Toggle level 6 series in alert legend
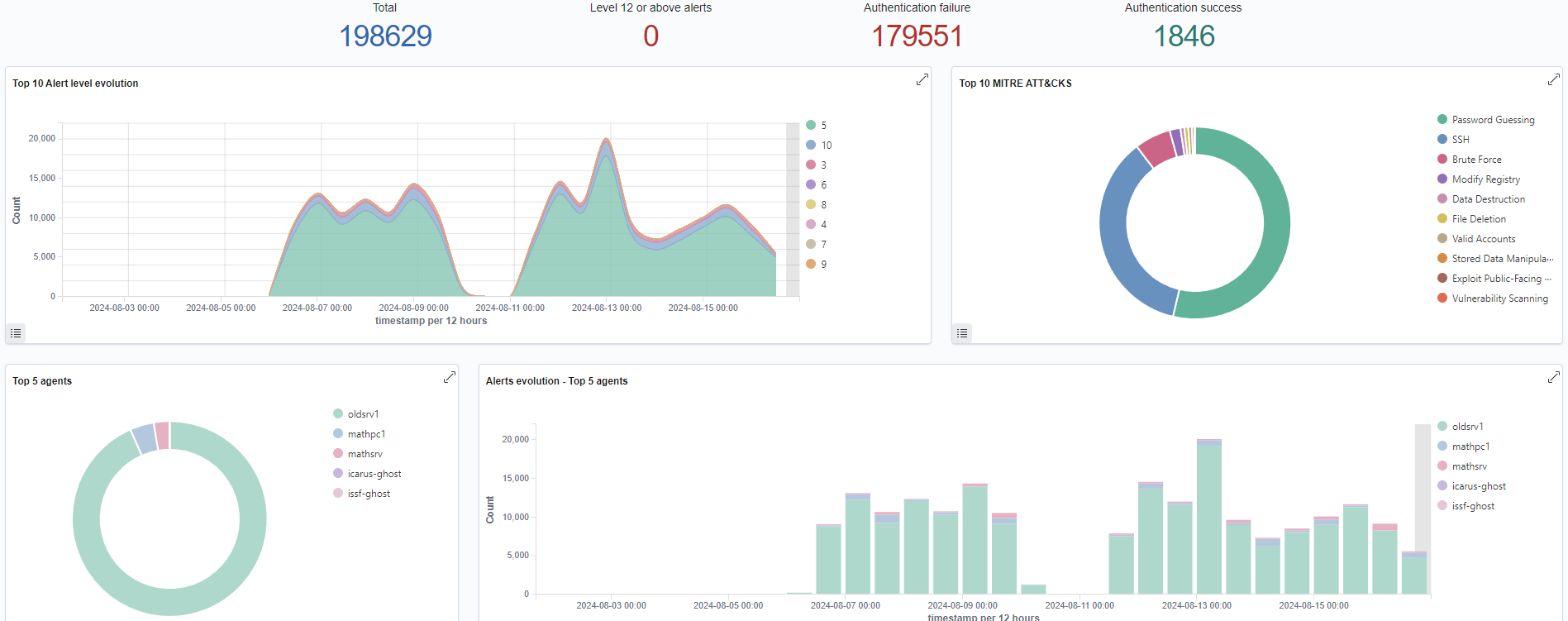This screenshot has width=1568, height=621. (x=817, y=185)
